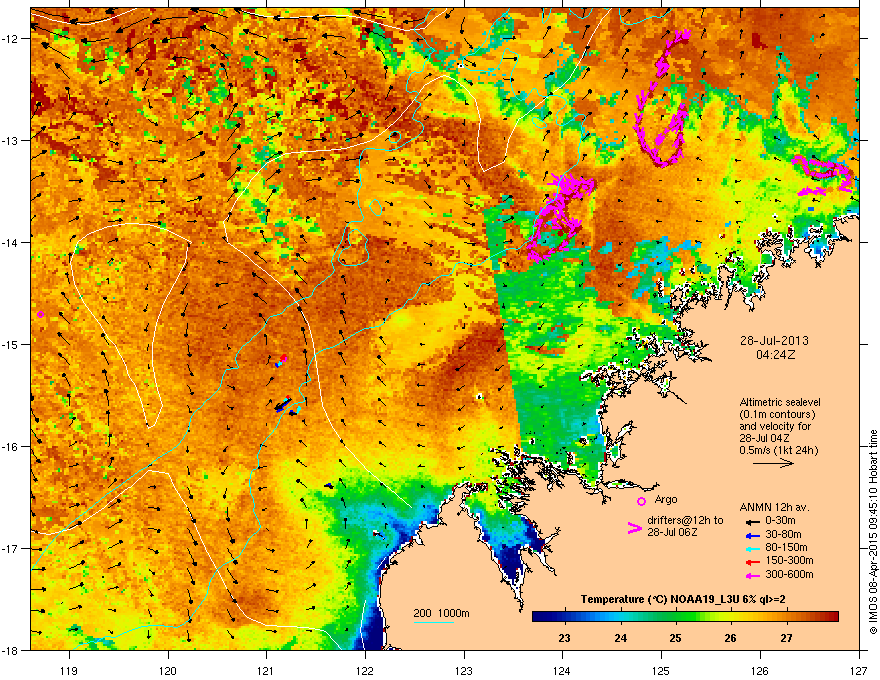880x680 pixels.
Task: Click the cyan 80-150m arrow in legend
Action: click(x=752, y=548)
